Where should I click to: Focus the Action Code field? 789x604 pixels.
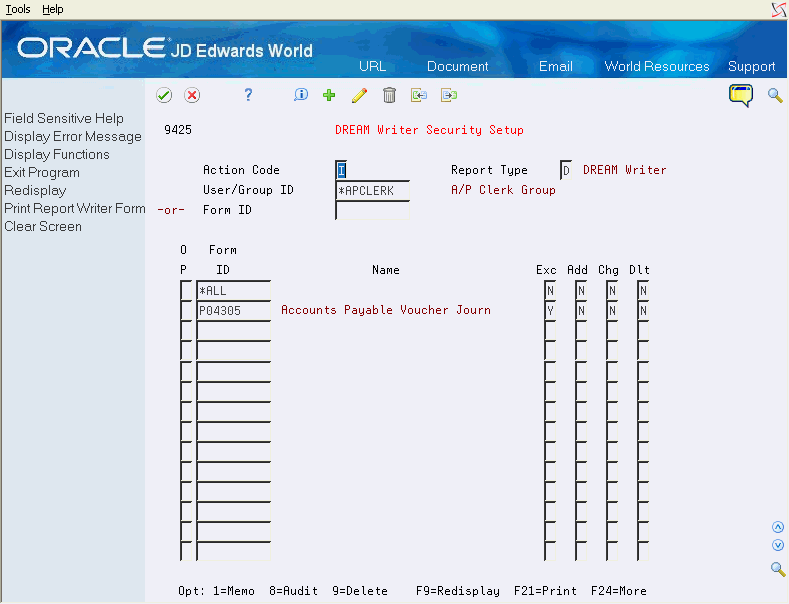[x=341, y=170]
